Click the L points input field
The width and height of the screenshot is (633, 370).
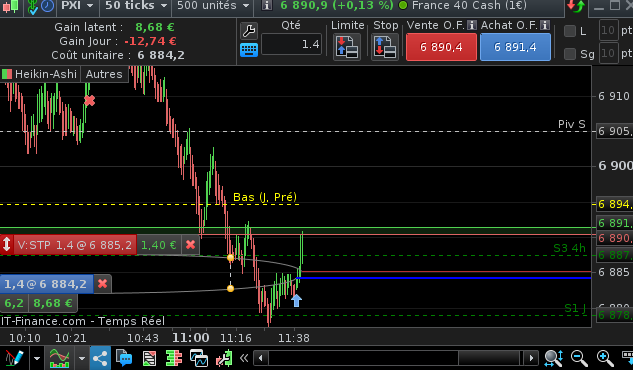point(608,31)
